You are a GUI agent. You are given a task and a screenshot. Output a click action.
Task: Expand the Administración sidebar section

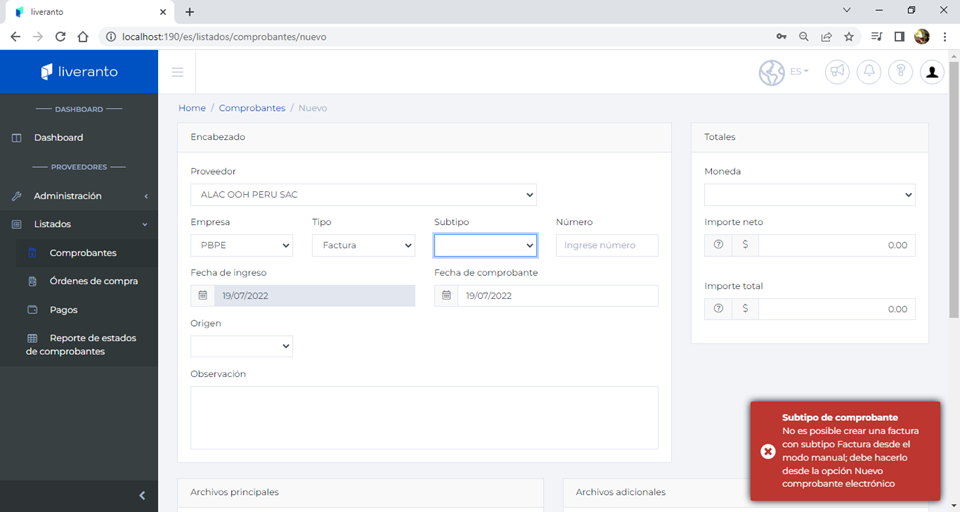(x=79, y=196)
